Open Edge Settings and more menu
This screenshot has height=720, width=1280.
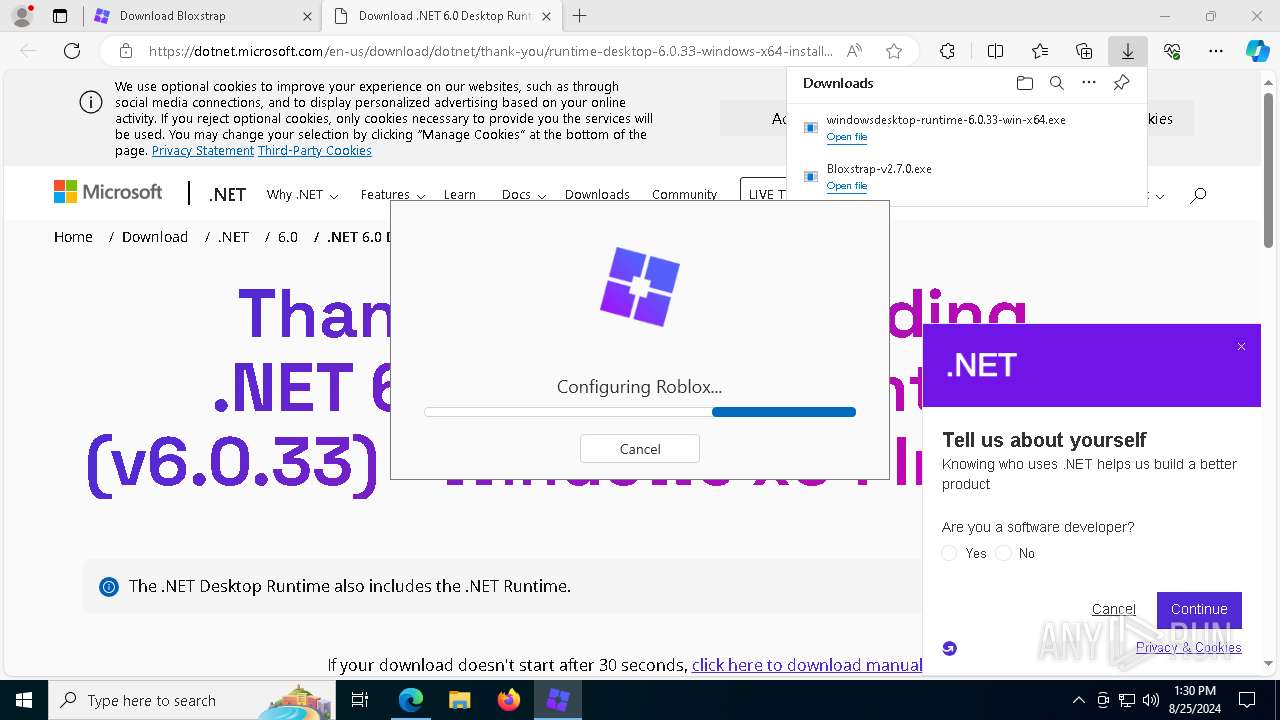1216,51
